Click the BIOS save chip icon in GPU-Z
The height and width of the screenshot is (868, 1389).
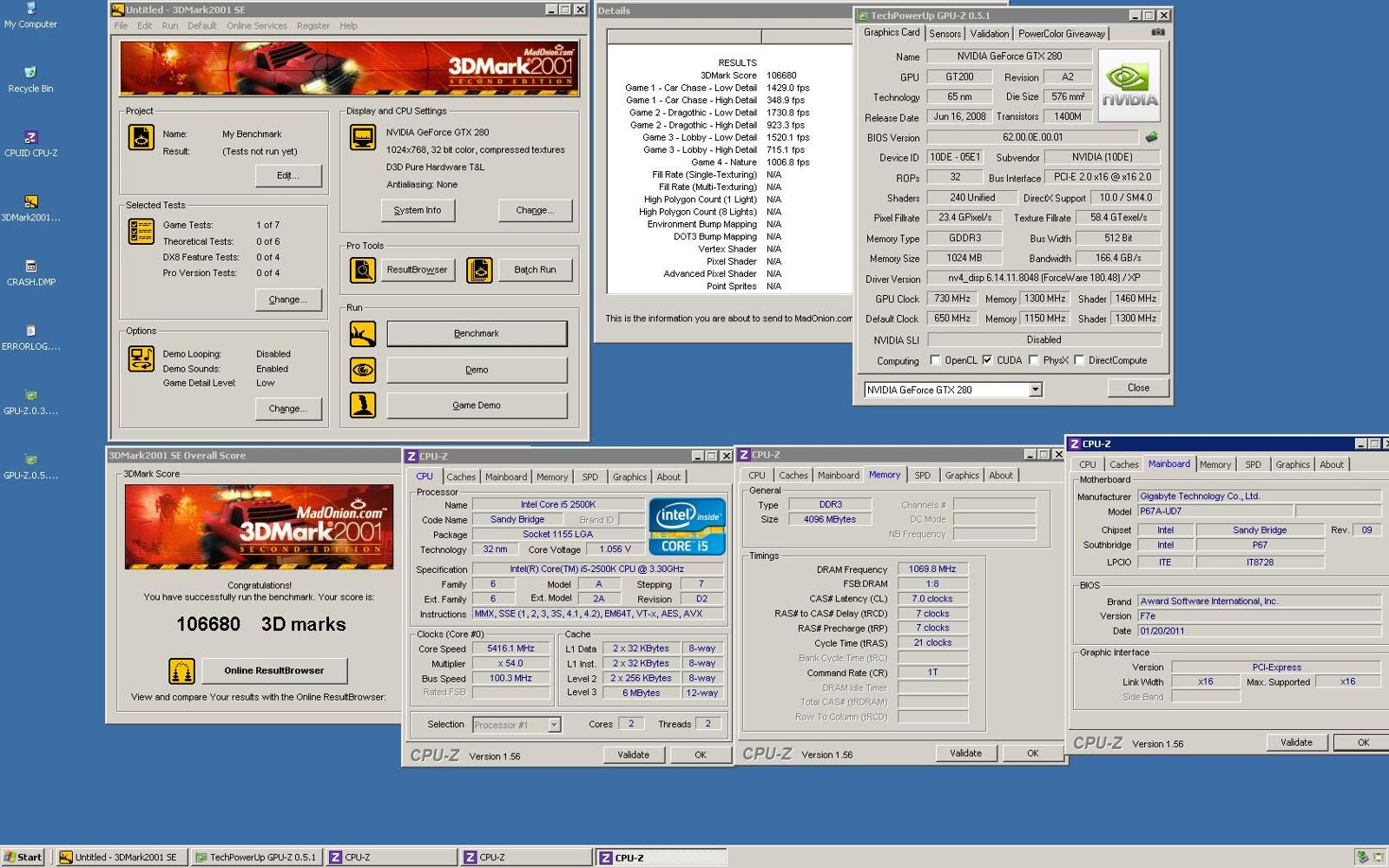(1151, 137)
